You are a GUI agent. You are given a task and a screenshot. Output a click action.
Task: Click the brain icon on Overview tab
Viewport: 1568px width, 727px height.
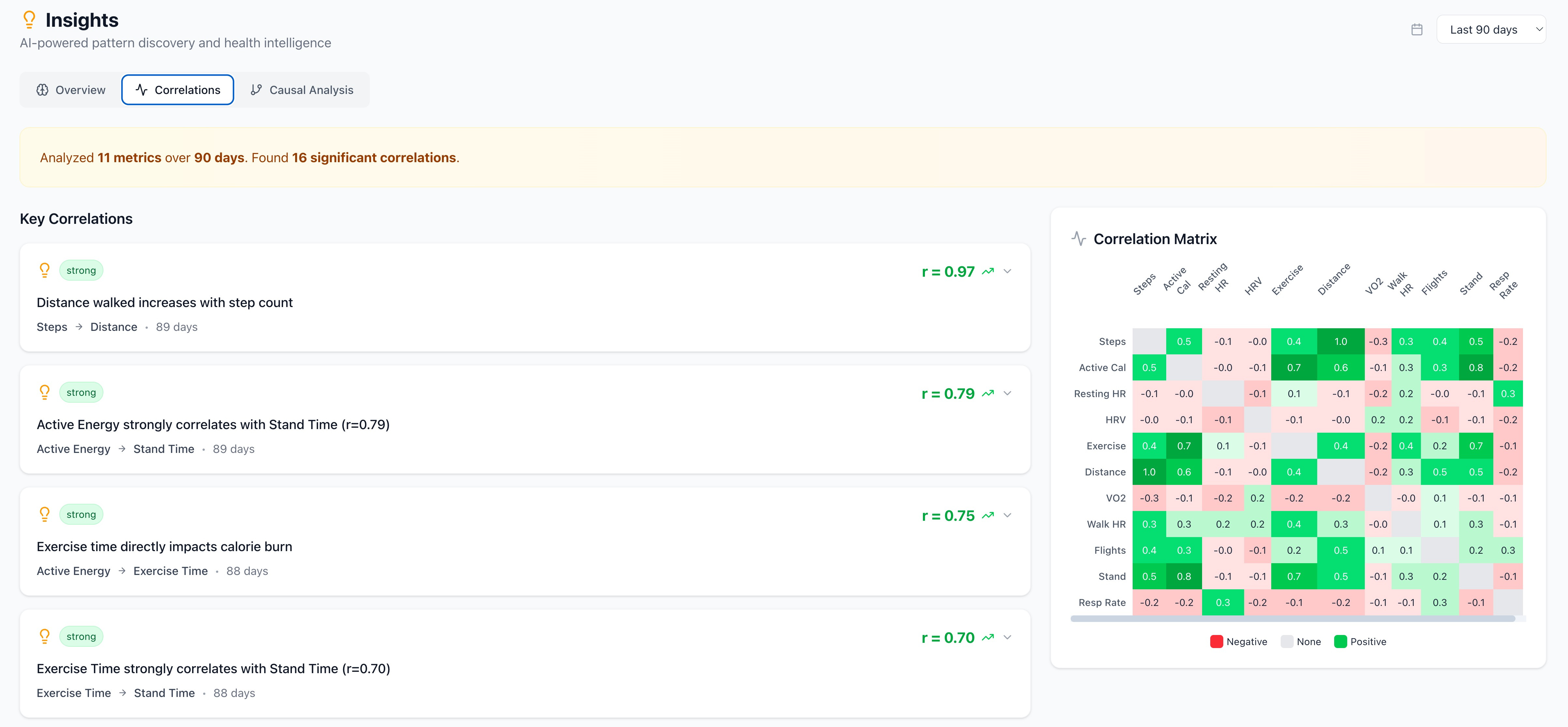42,90
